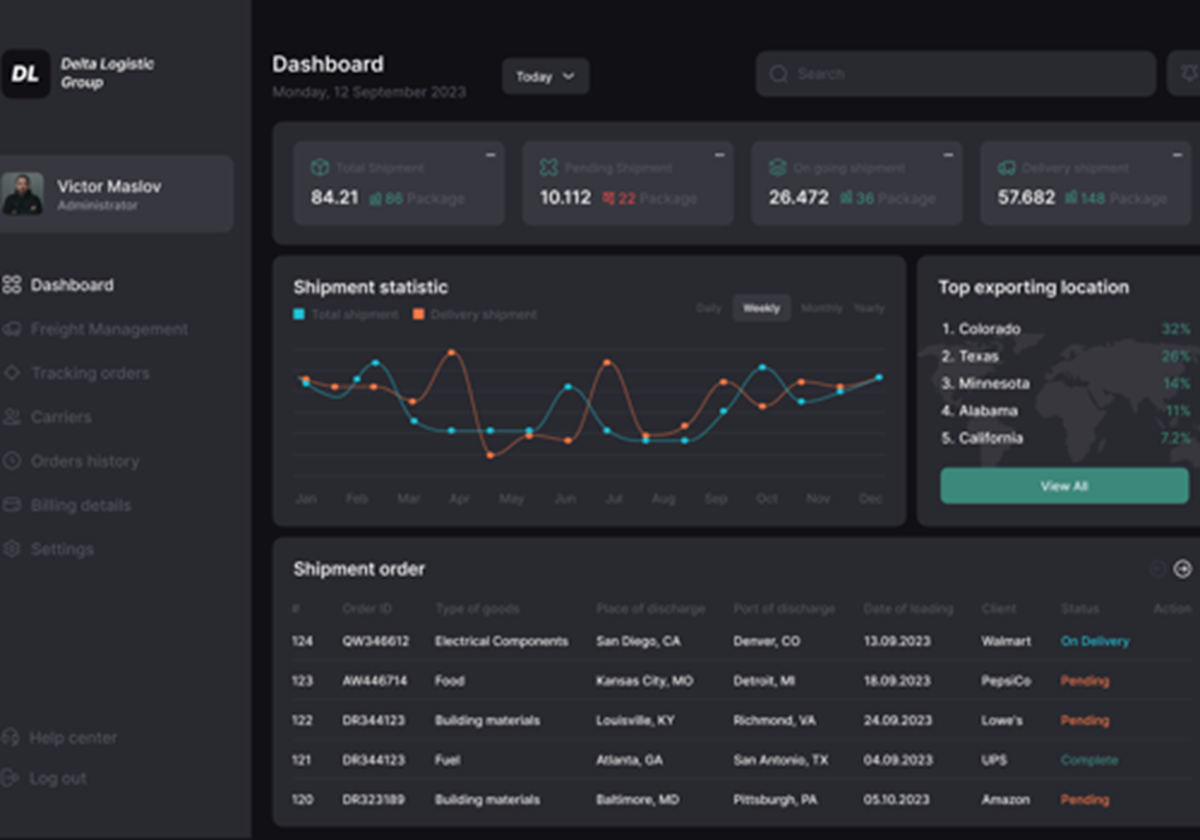This screenshot has height=840, width=1200.
Task: Toggle Delivery shipment legend series
Action: [x=475, y=314]
